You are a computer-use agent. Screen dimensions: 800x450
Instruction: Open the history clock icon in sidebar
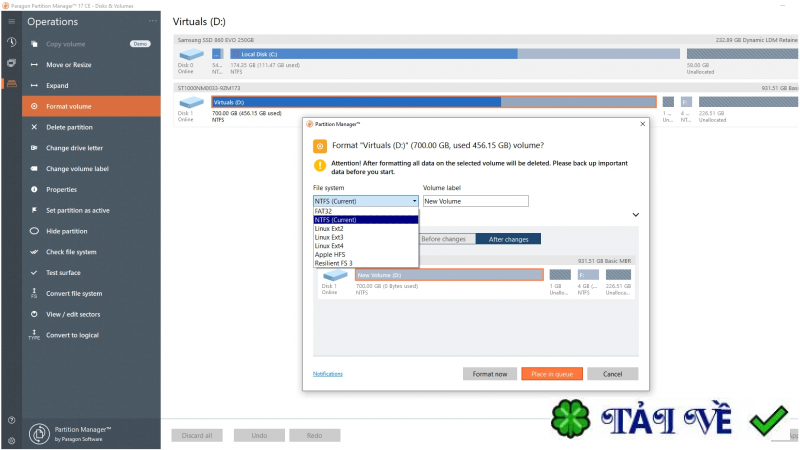click(x=11, y=42)
